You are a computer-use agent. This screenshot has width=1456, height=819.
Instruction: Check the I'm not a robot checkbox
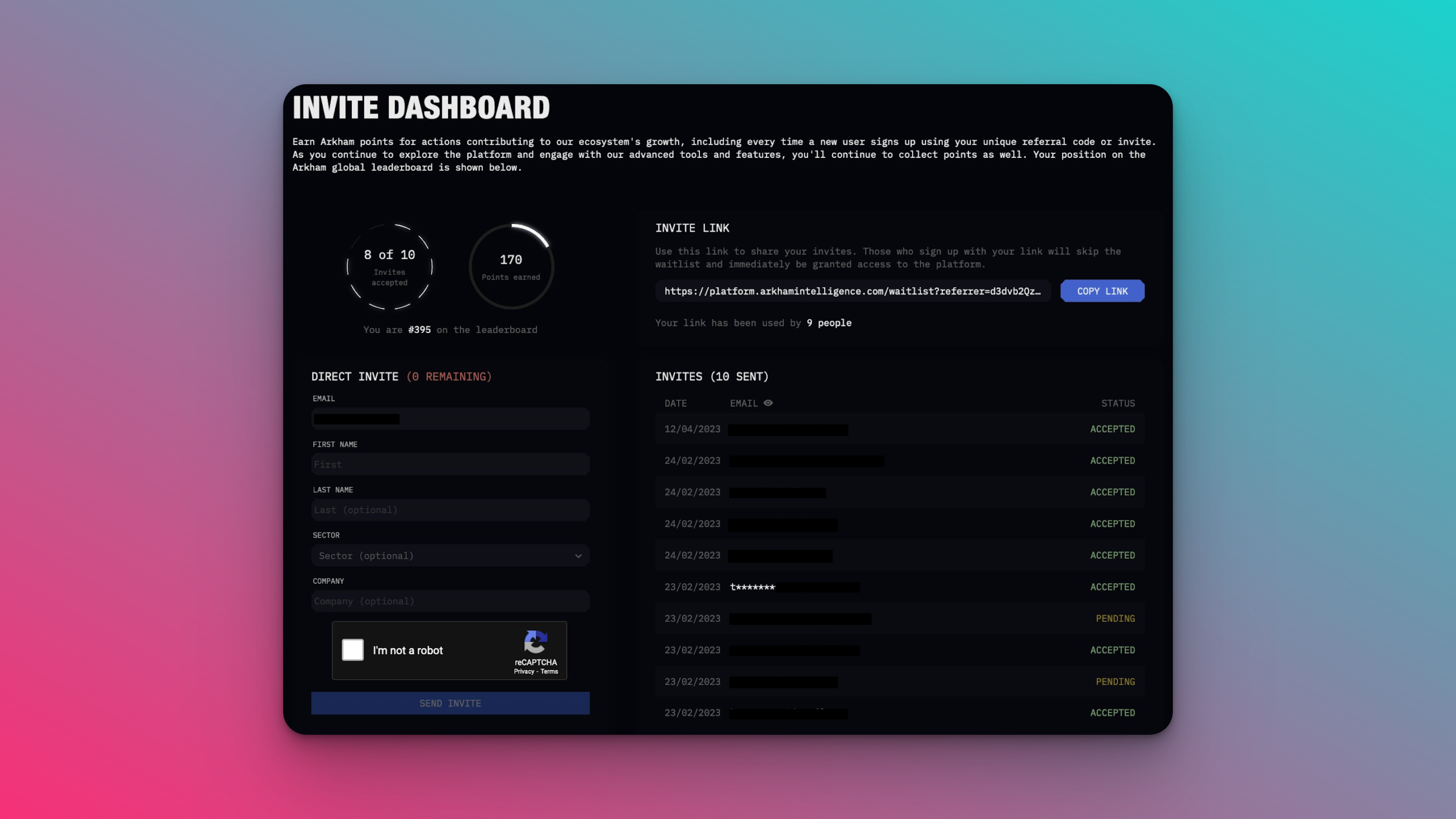pos(353,650)
